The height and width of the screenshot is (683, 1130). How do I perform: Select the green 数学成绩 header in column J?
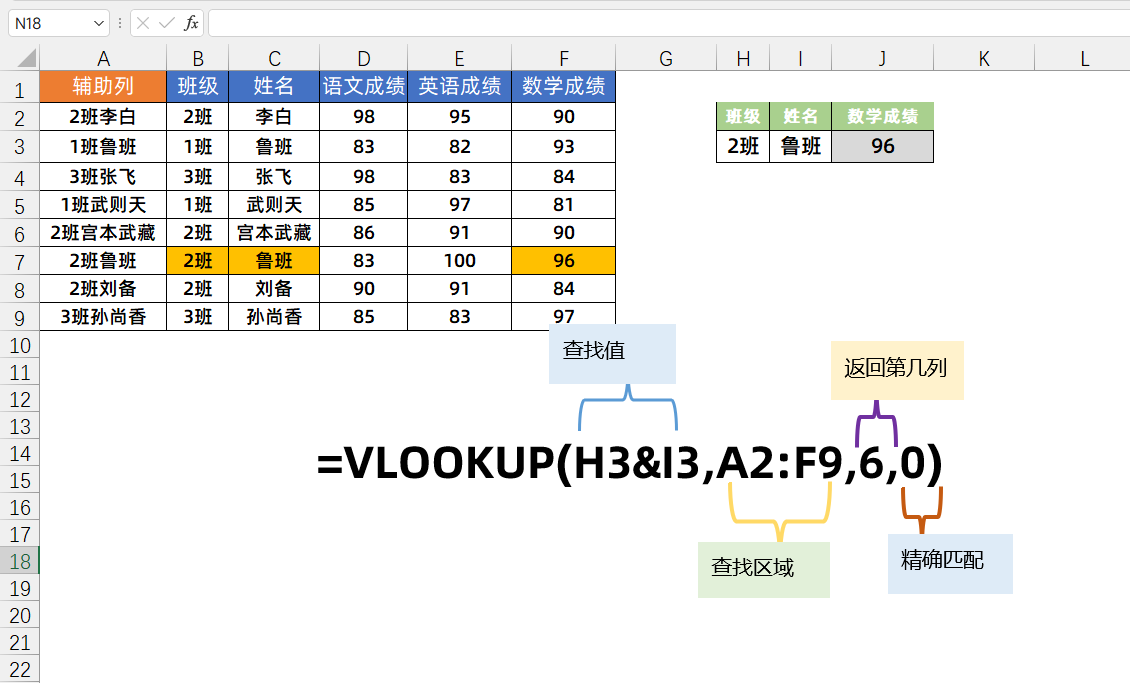[882, 116]
